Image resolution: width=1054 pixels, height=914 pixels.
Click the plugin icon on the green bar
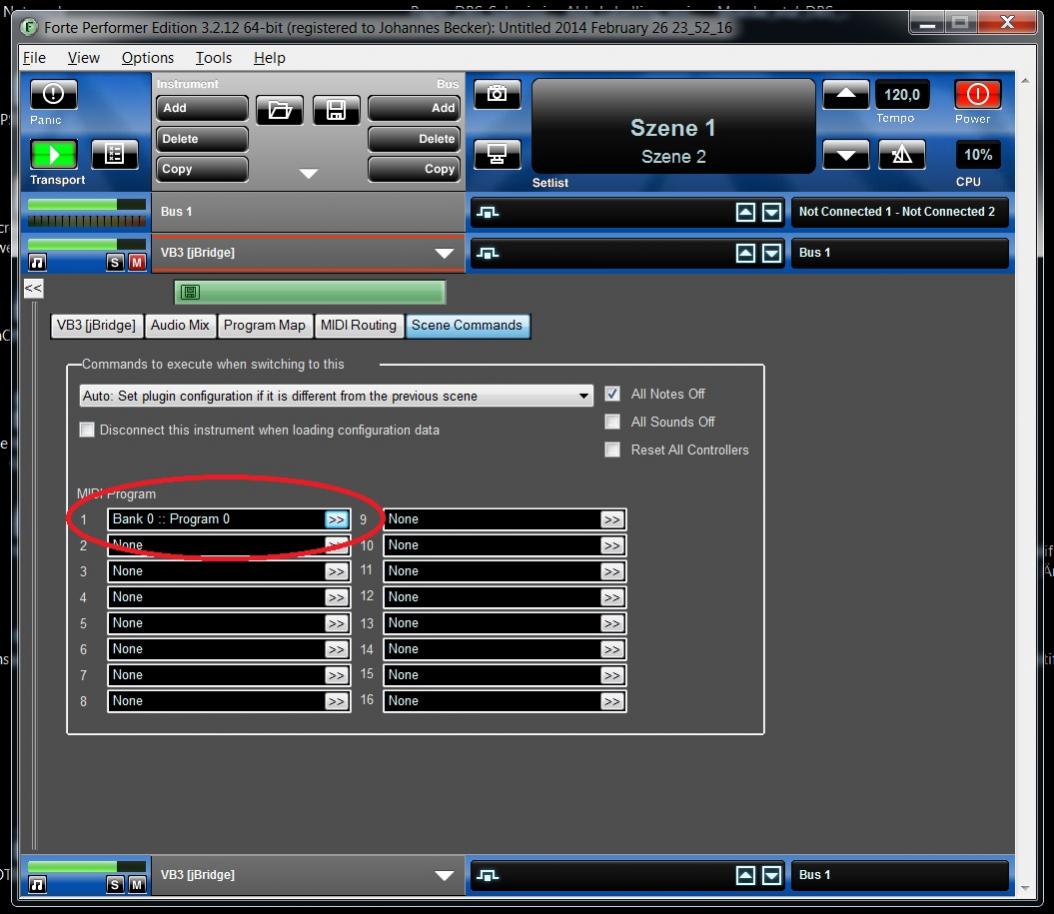[190, 292]
